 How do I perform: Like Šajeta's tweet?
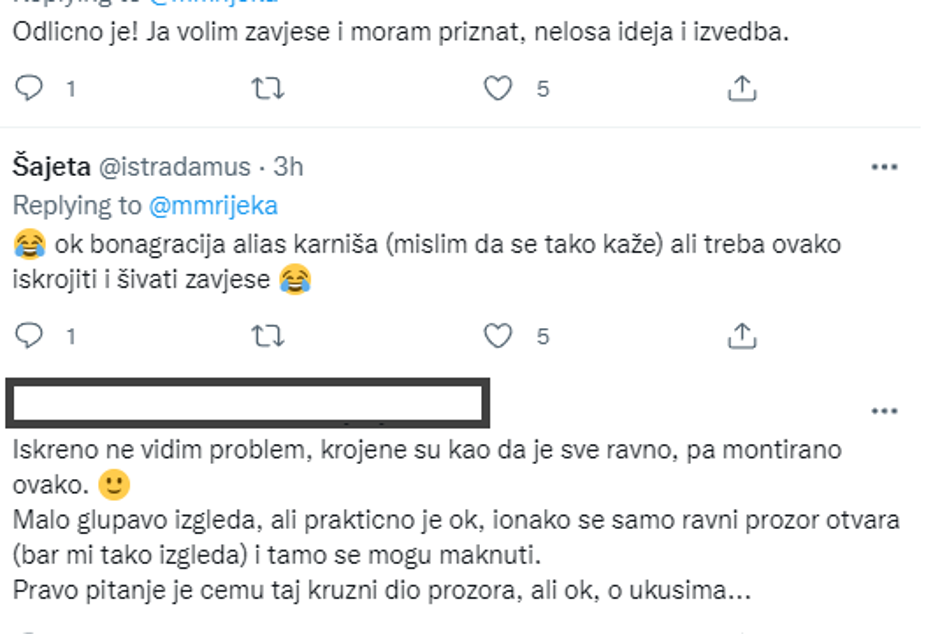pyautogui.click(x=498, y=336)
